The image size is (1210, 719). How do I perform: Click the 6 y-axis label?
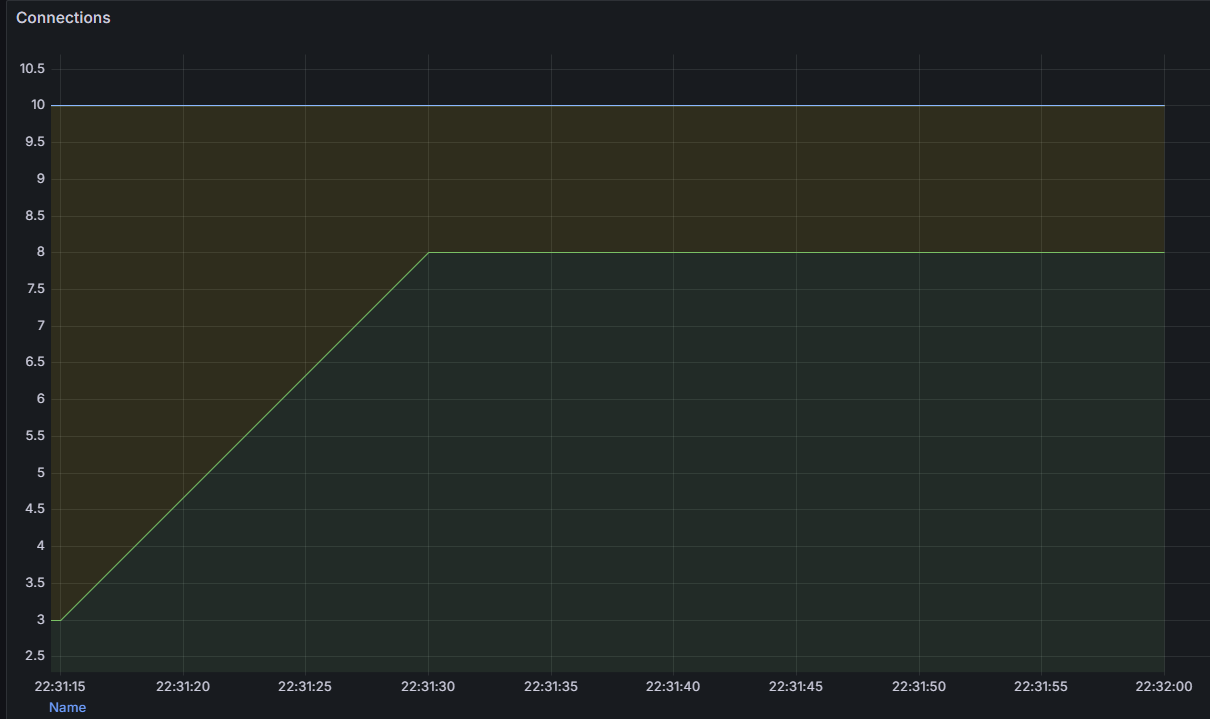point(41,399)
